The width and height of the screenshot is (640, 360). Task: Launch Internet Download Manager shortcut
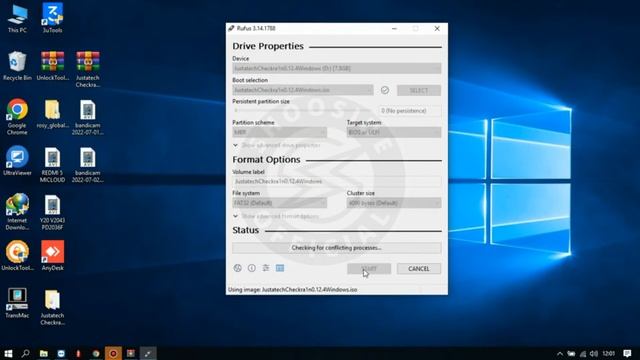17,212
